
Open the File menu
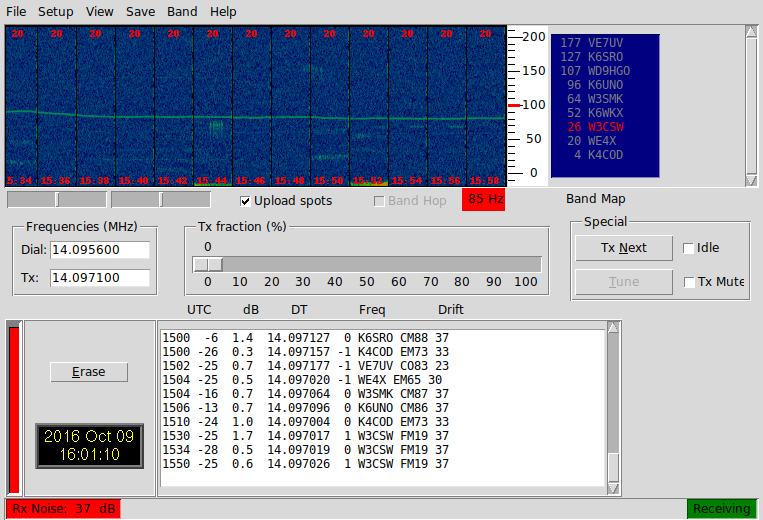pyautogui.click(x=16, y=12)
